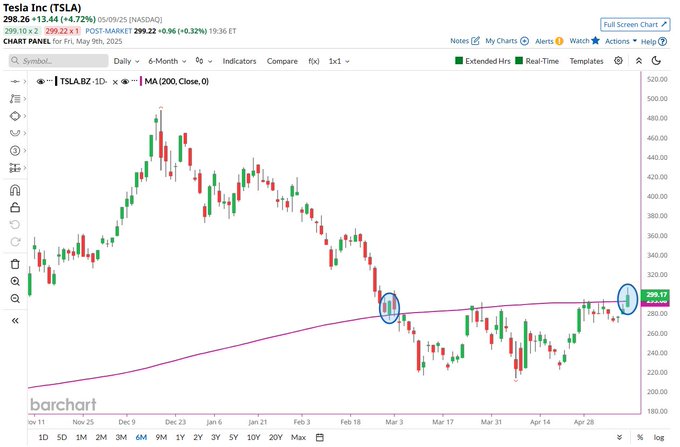The height and width of the screenshot is (447, 680).
Task: Select the 5Y range tab
Action: (233, 437)
